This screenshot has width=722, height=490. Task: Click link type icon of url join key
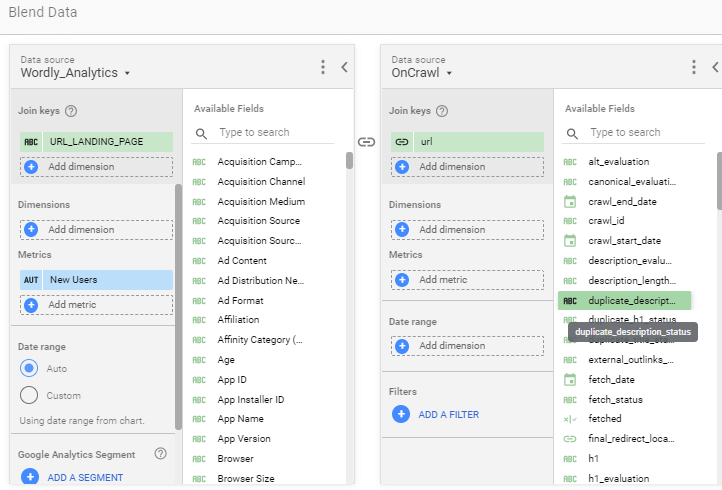tap(402, 142)
